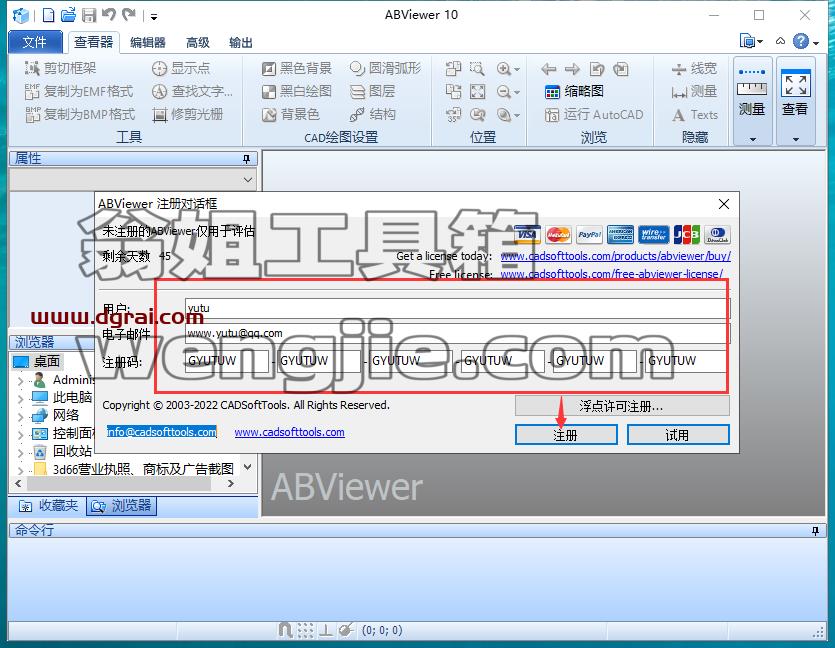This screenshot has width=835, height=648.
Task: Toggle the 测量 hide option in 隐藏 group
Action: 694,92
